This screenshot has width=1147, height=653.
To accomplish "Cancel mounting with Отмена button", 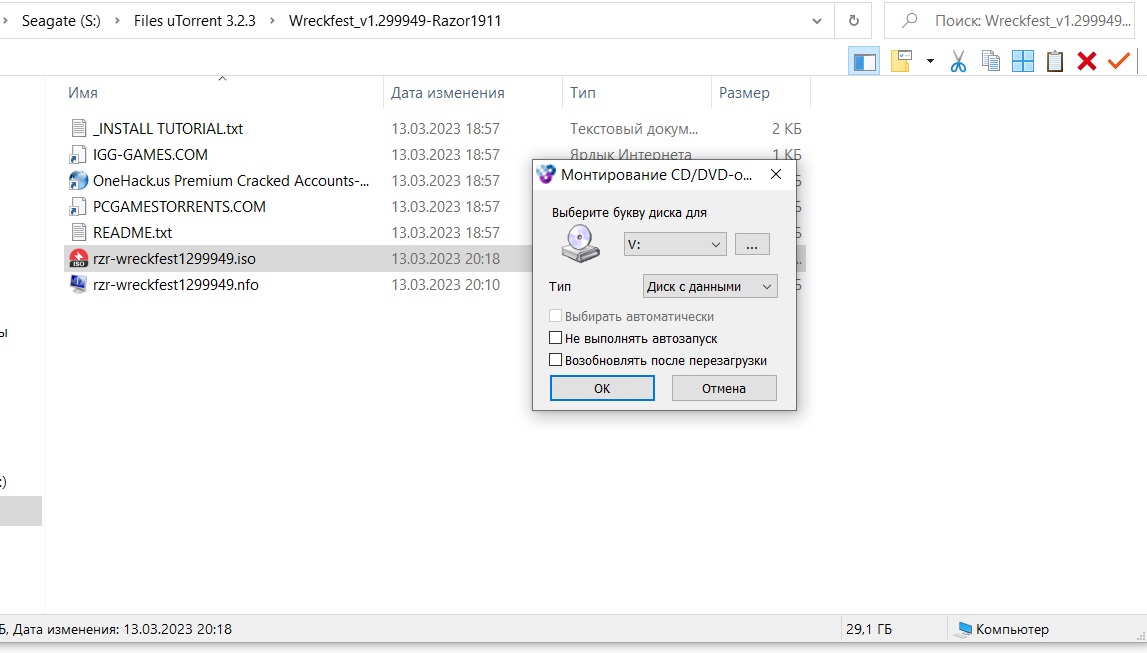I will pyautogui.click(x=724, y=388).
